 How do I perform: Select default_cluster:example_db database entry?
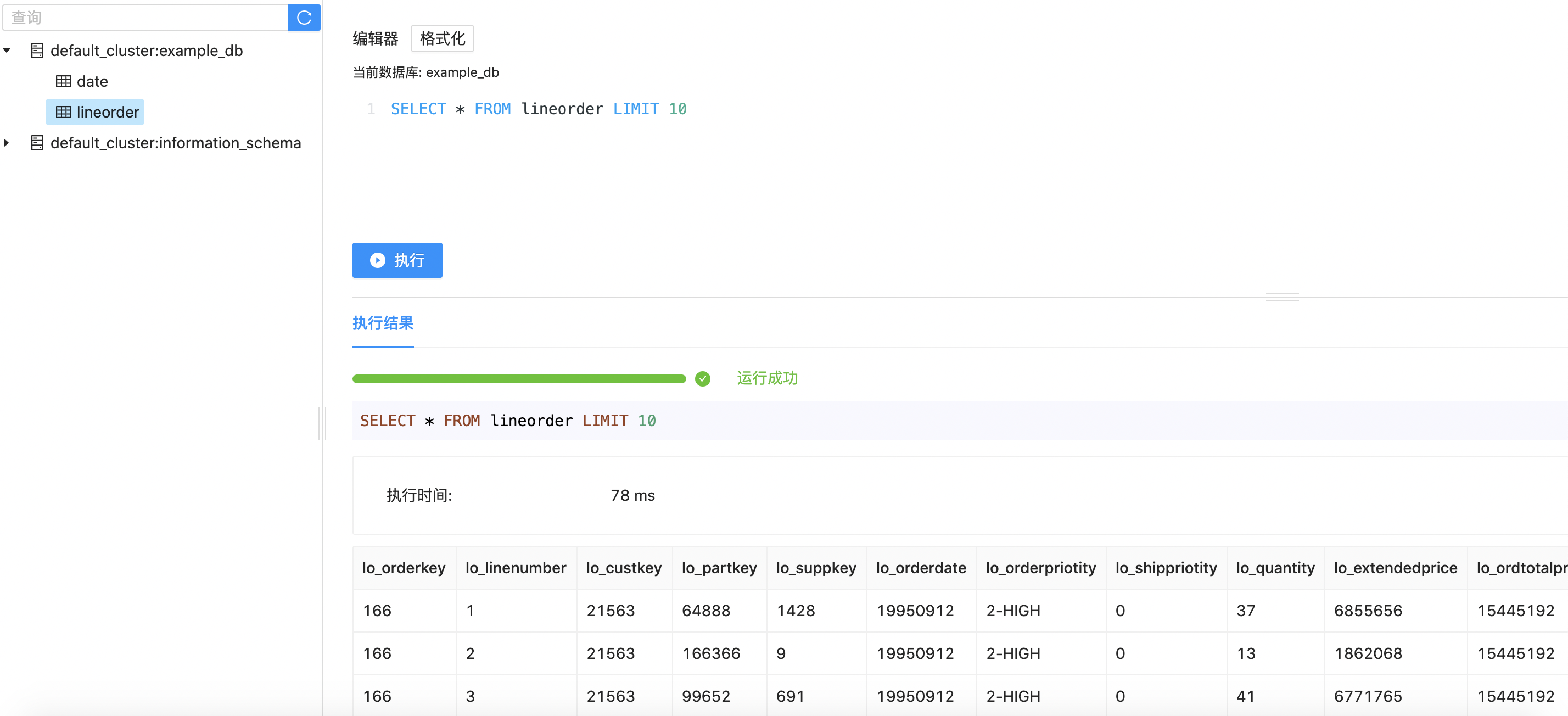[146, 51]
